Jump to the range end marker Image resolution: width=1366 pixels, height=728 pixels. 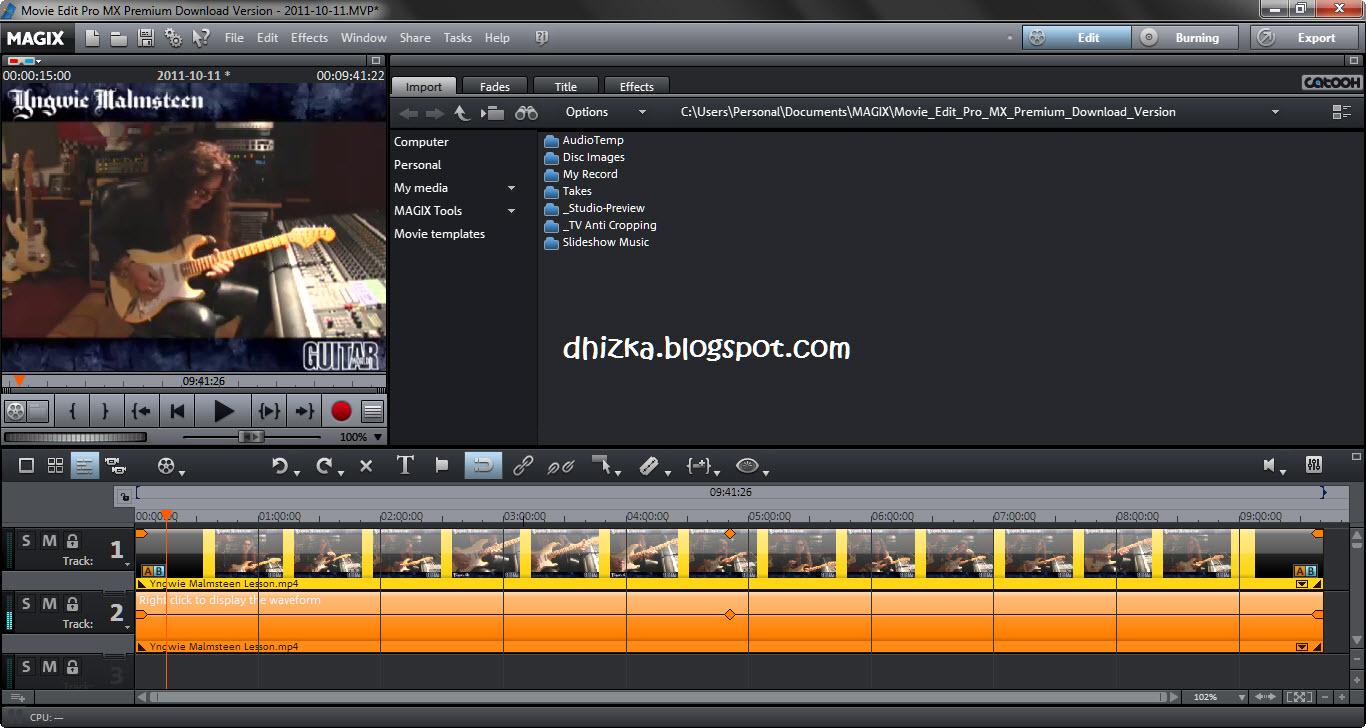click(x=304, y=411)
